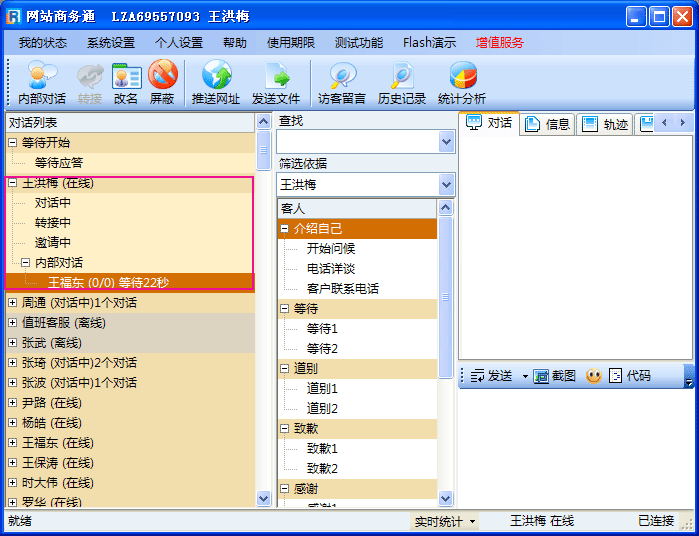This screenshot has height=536, width=699.
Task: Open the 发送 send dropdown arrow
Action: (524, 376)
